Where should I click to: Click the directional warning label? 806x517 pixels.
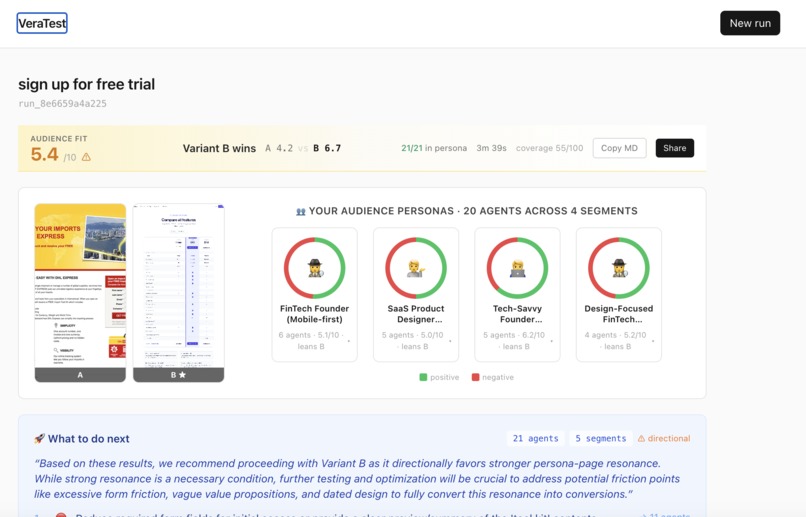[664, 438]
